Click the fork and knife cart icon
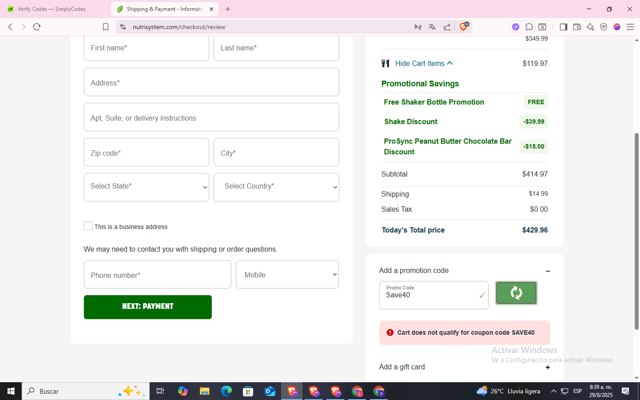 click(385, 63)
